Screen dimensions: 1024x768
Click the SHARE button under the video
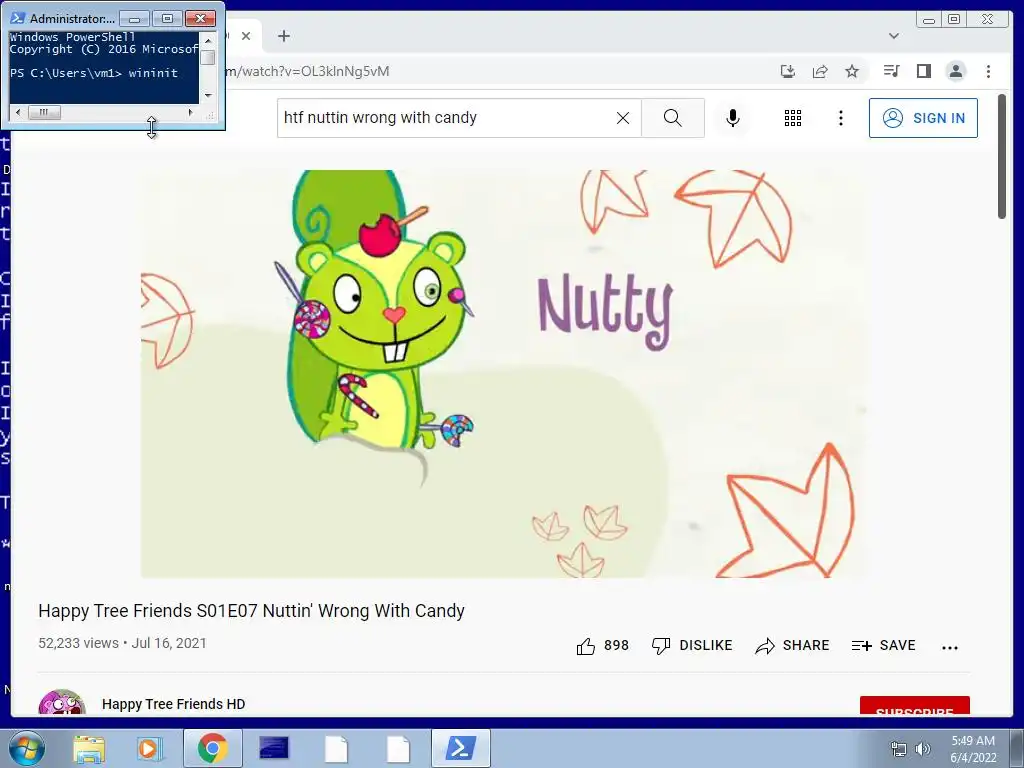point(792,645)
